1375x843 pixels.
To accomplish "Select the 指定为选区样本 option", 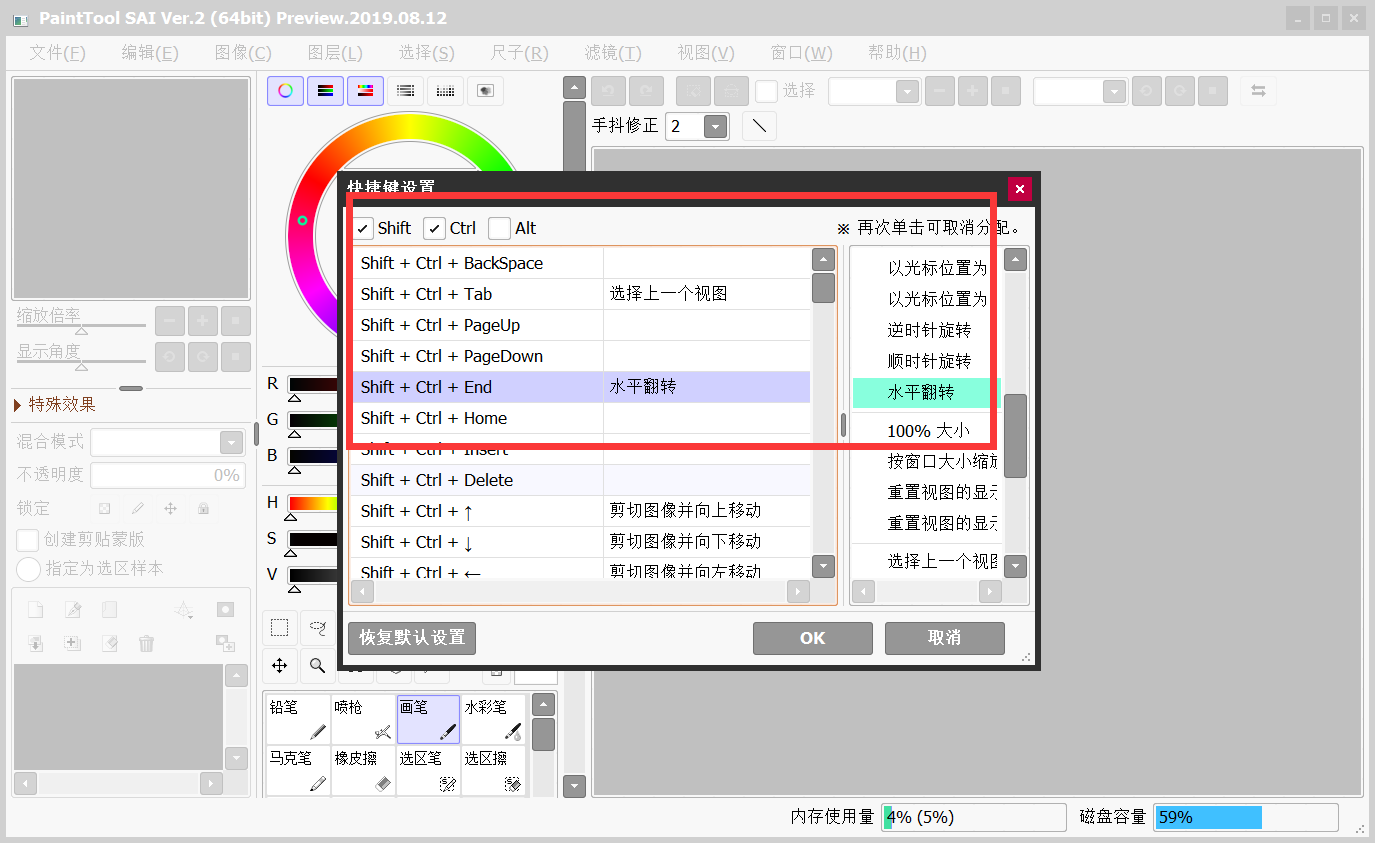I will click(29, 569).
